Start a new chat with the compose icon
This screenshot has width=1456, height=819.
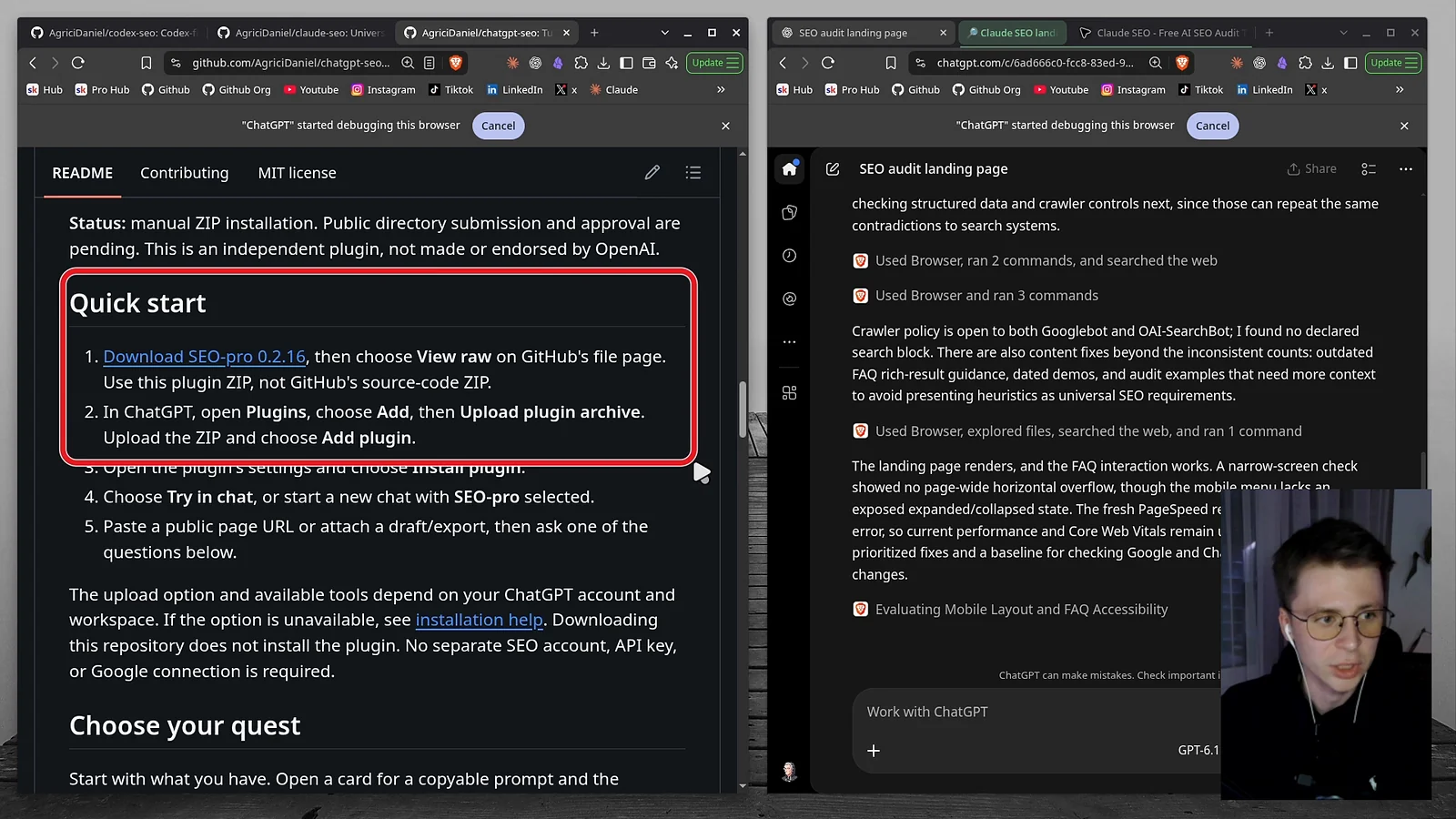(833, 169)
